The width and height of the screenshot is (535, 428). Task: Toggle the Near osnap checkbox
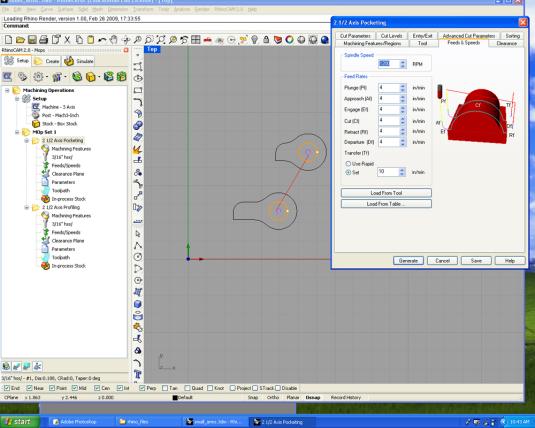pyautogui.click(x=29, y=388)
